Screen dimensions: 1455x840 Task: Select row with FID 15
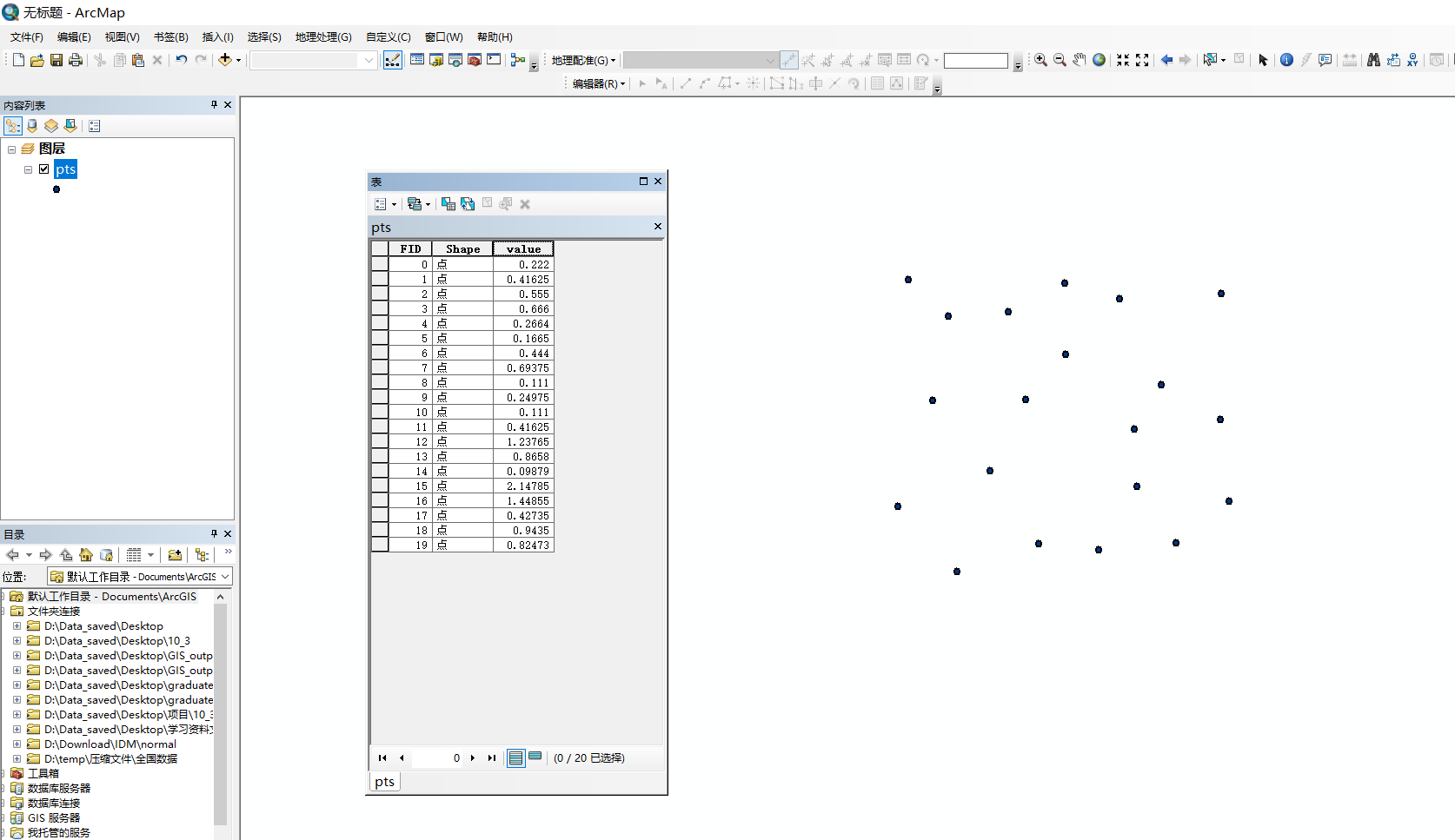pyautogui.click(x=380, y=486)
